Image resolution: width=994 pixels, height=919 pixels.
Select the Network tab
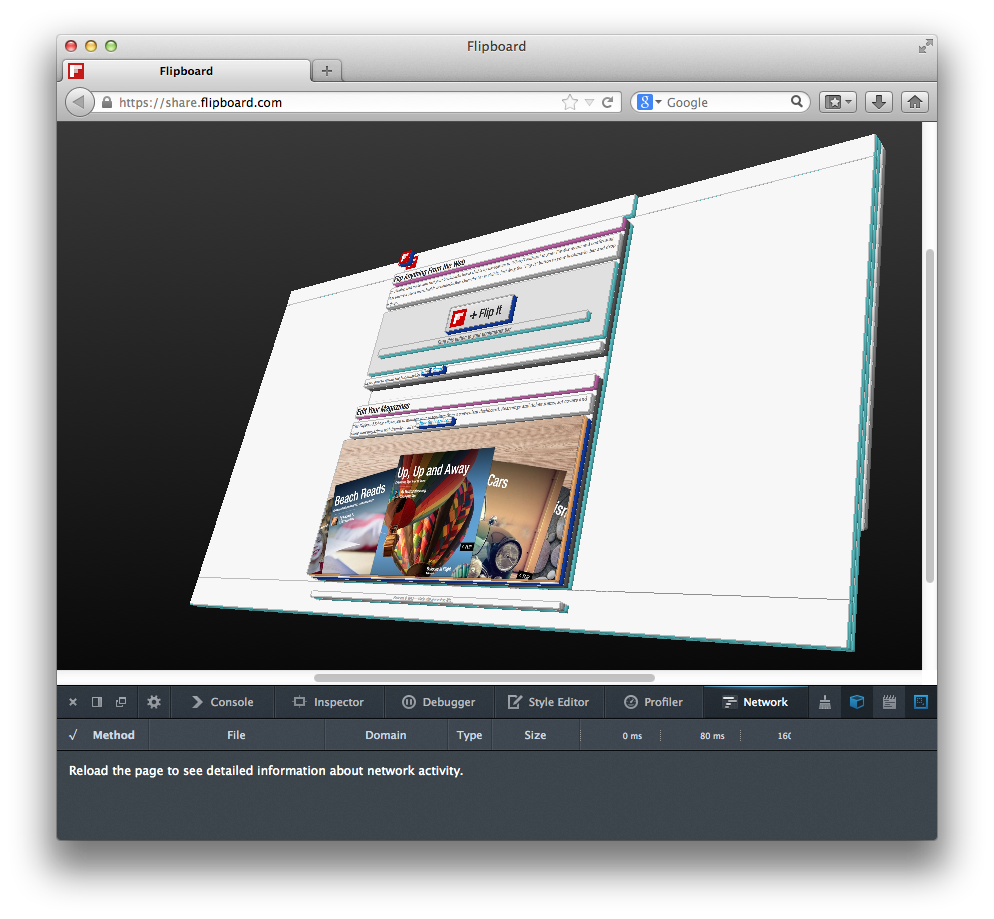tap(756, 702)
